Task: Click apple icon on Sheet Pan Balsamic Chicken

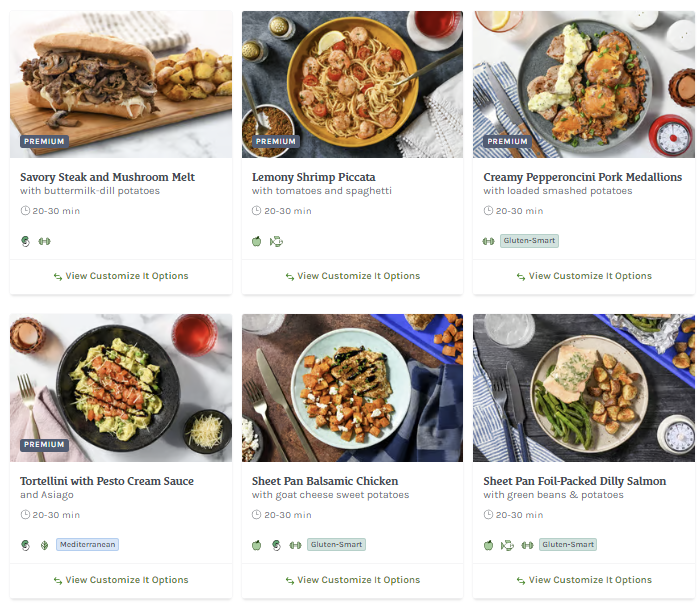Action: click(x=256, y=545)
